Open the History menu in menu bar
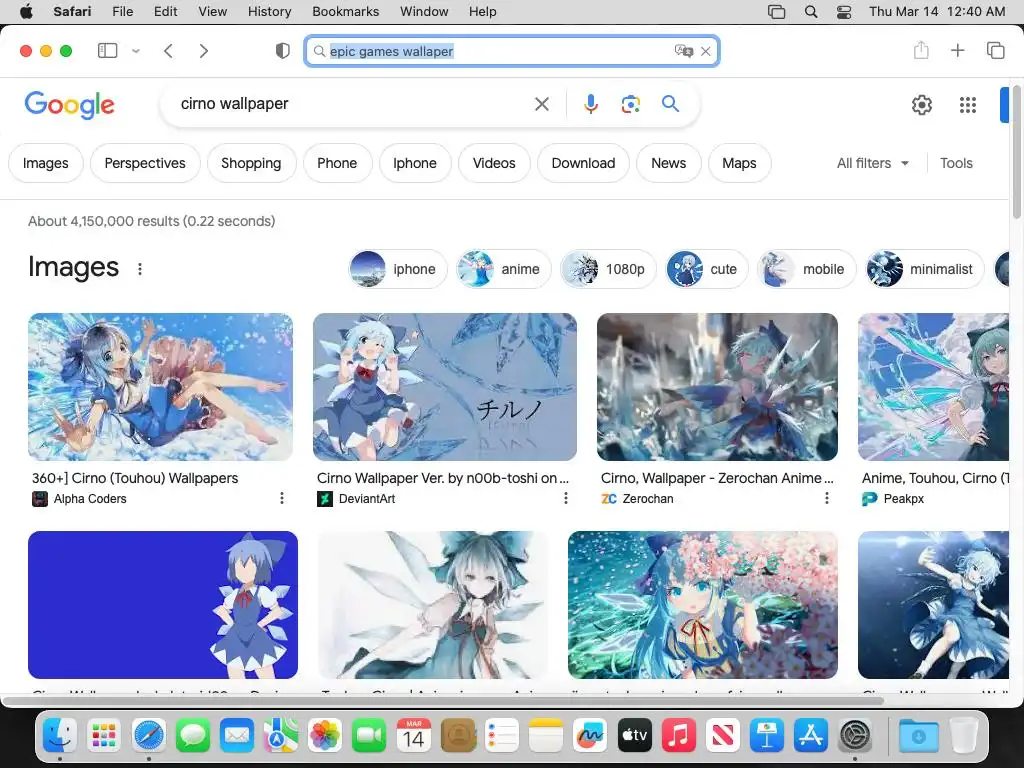 [x=269, y=11]
